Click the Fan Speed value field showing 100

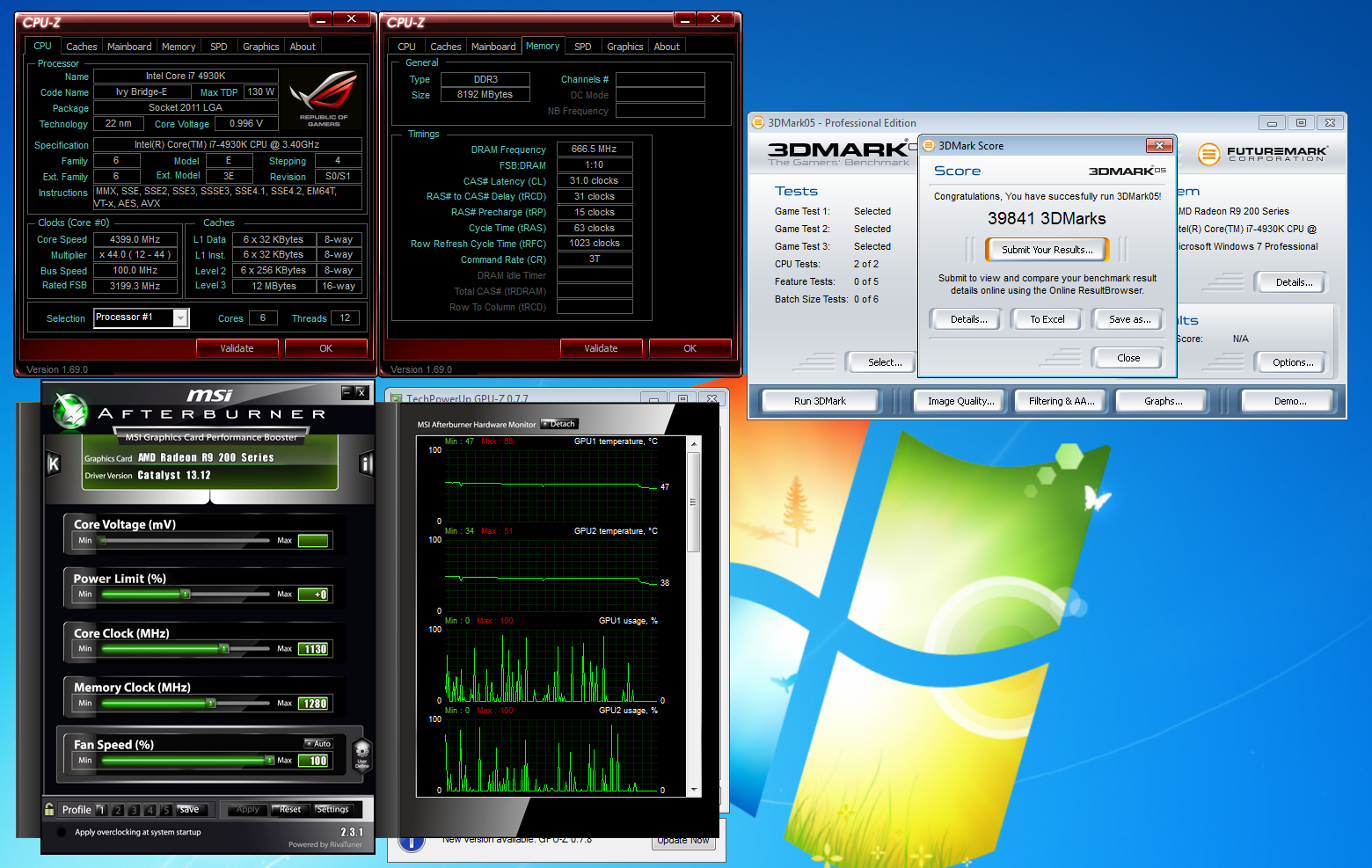(x=314, y=761)
